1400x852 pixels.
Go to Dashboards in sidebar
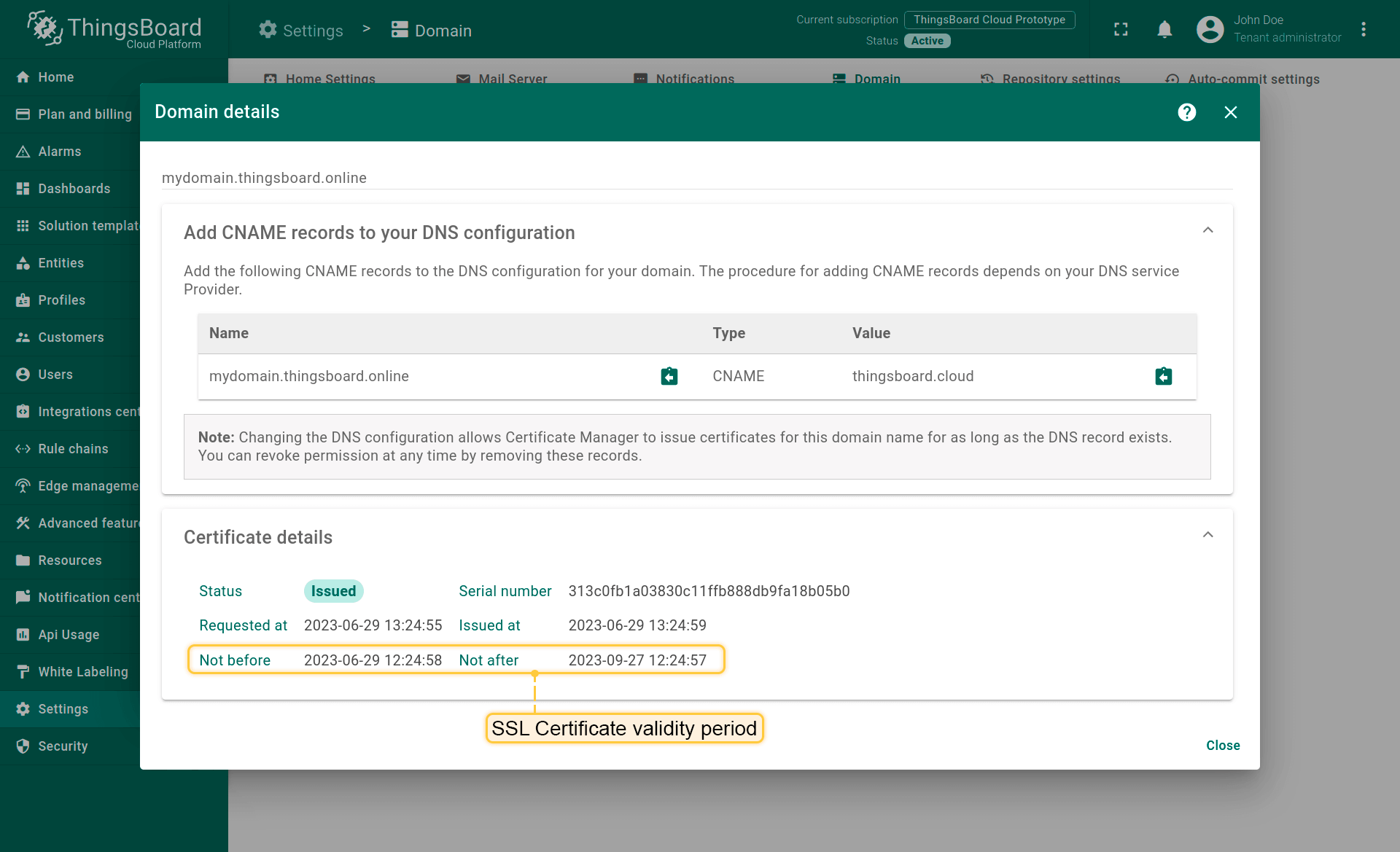pyautogui.click(x=74, y=189)
